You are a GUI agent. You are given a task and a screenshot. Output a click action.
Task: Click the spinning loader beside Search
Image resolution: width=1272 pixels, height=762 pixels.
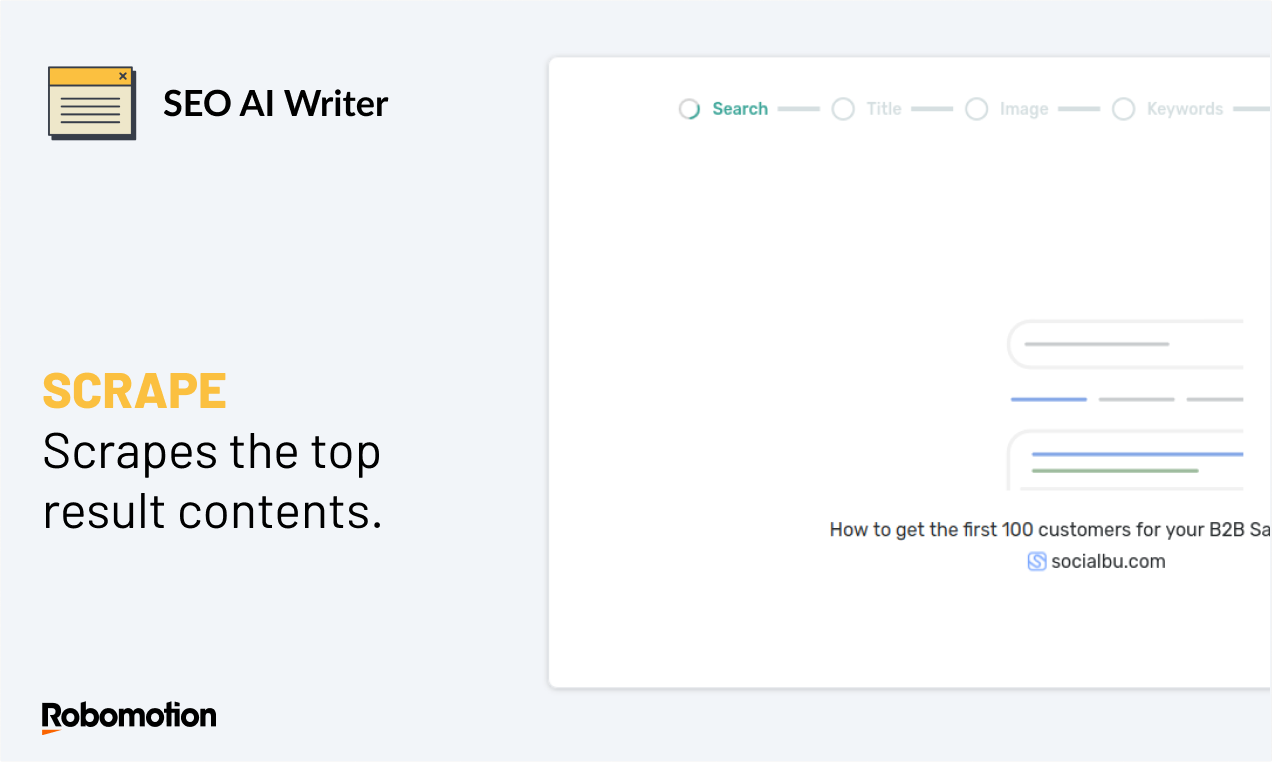(689, 109)
